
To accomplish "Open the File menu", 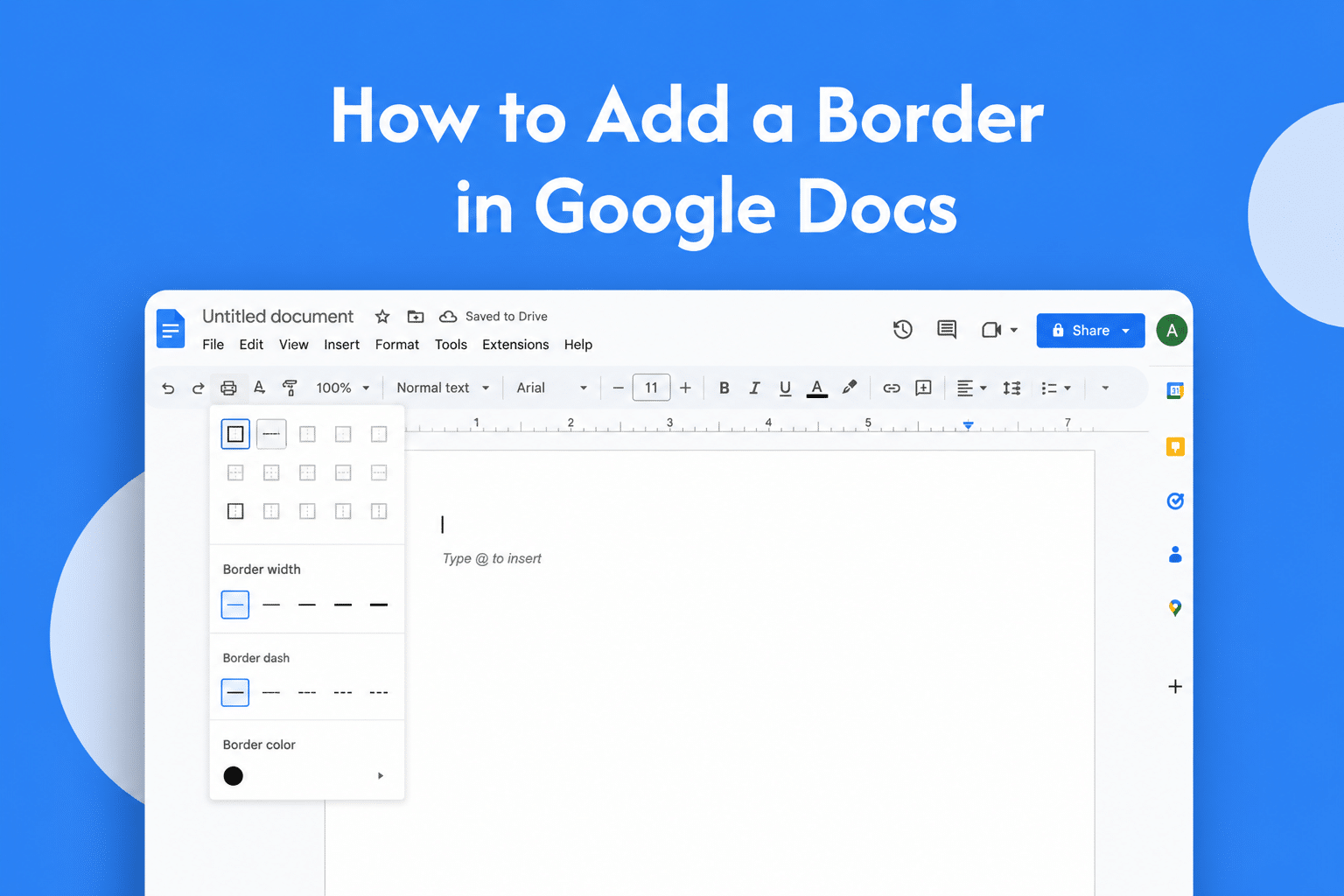I will point(213,345).
